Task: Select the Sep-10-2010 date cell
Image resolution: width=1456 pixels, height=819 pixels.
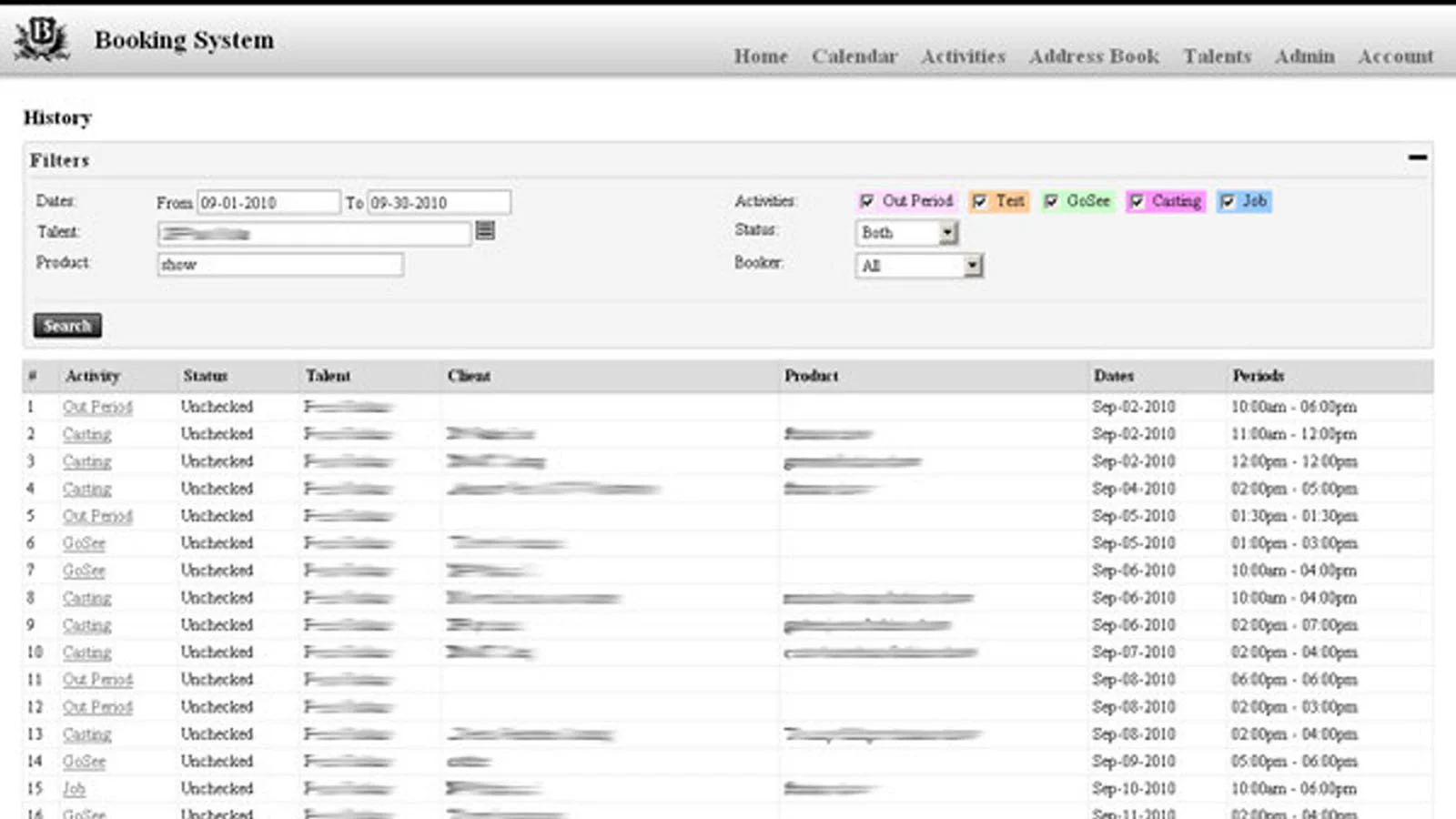Action: 1134,789
